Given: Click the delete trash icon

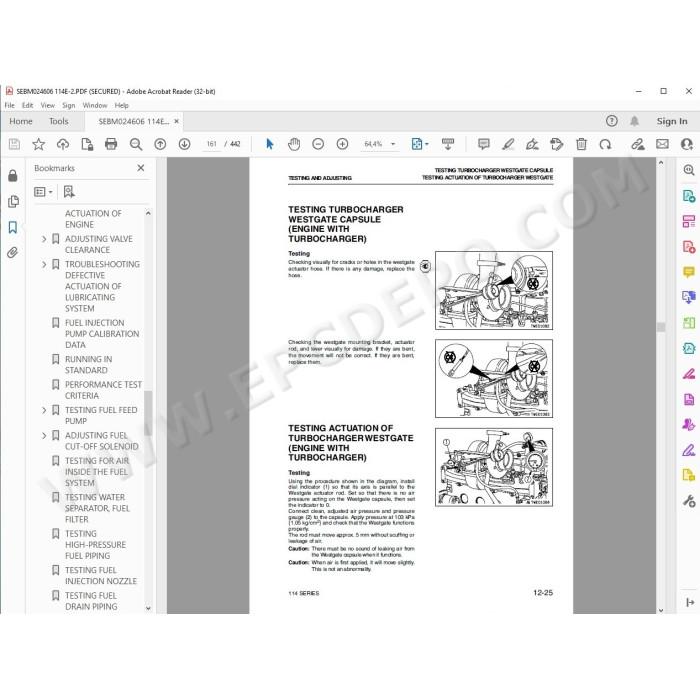Looking at the screenshot, I should click(581, 144).
